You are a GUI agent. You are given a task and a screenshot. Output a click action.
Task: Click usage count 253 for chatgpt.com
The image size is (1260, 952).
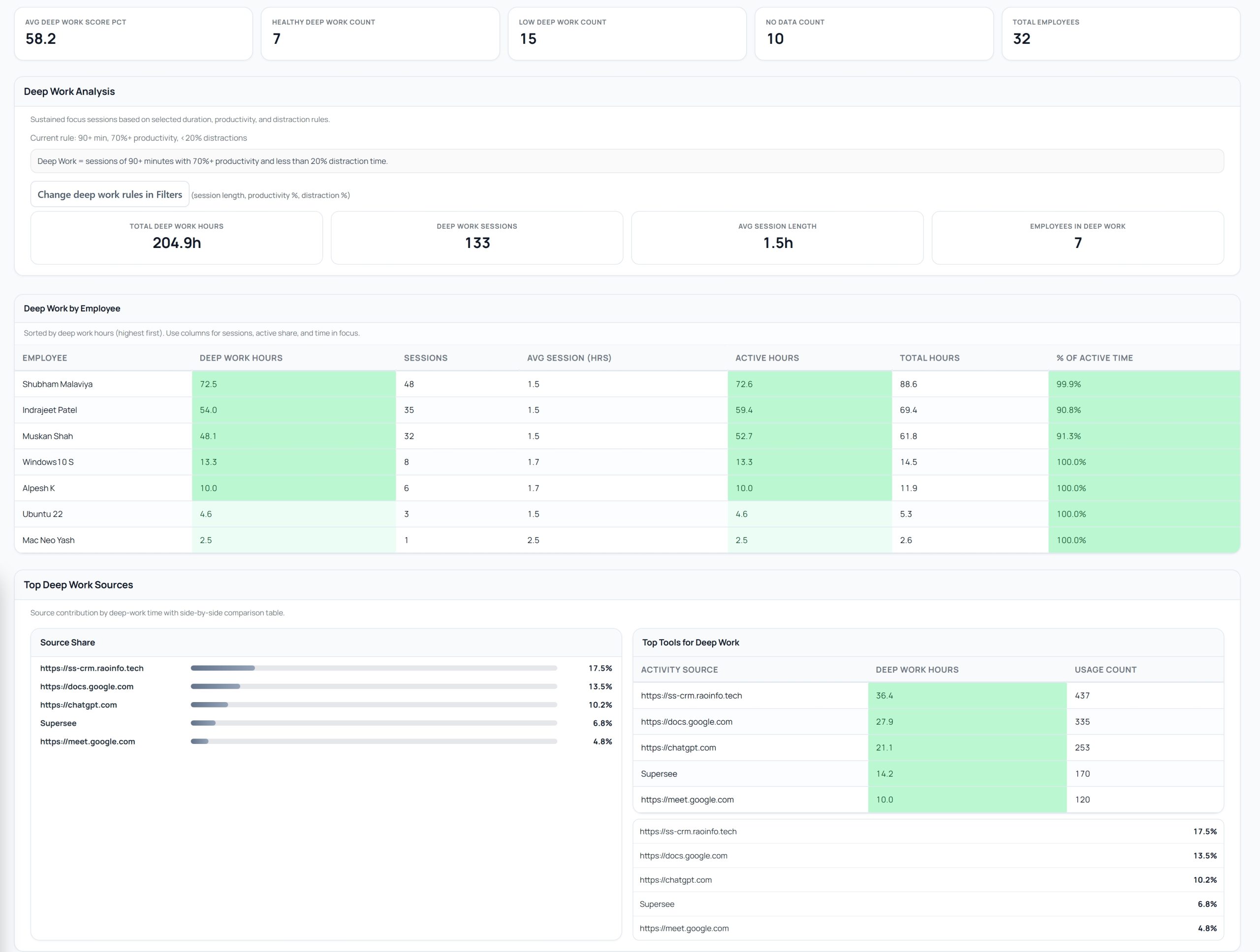pyautogui.click(x=1082, y=748)
